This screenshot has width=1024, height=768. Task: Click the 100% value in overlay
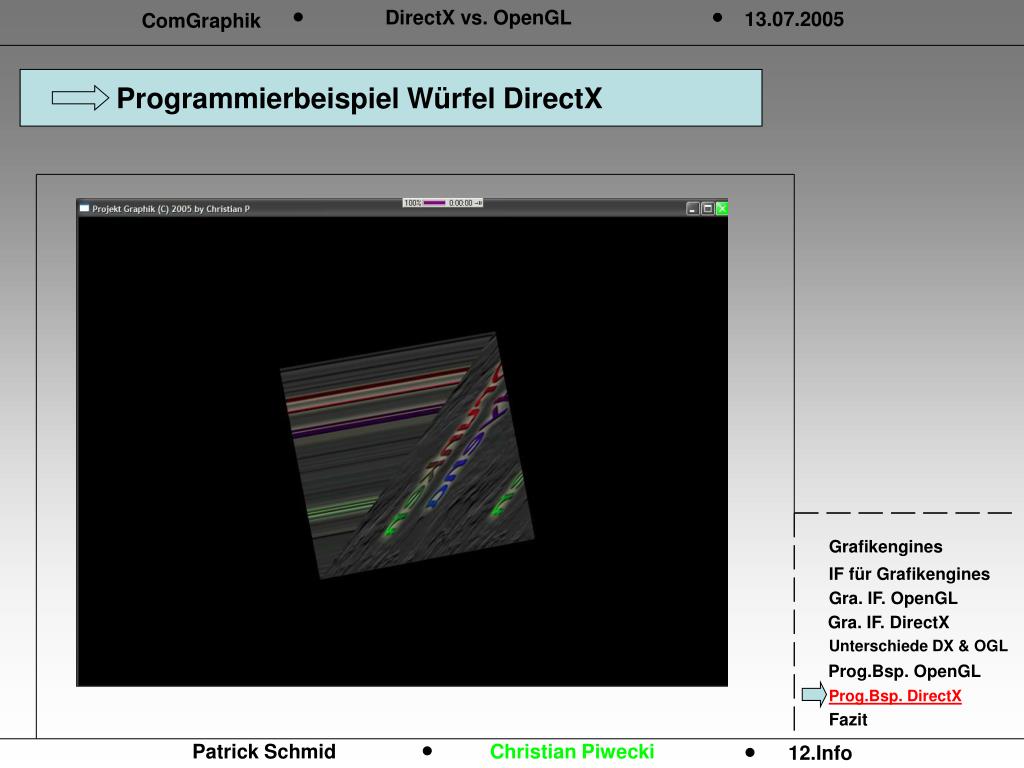click(x=412, y=203)
